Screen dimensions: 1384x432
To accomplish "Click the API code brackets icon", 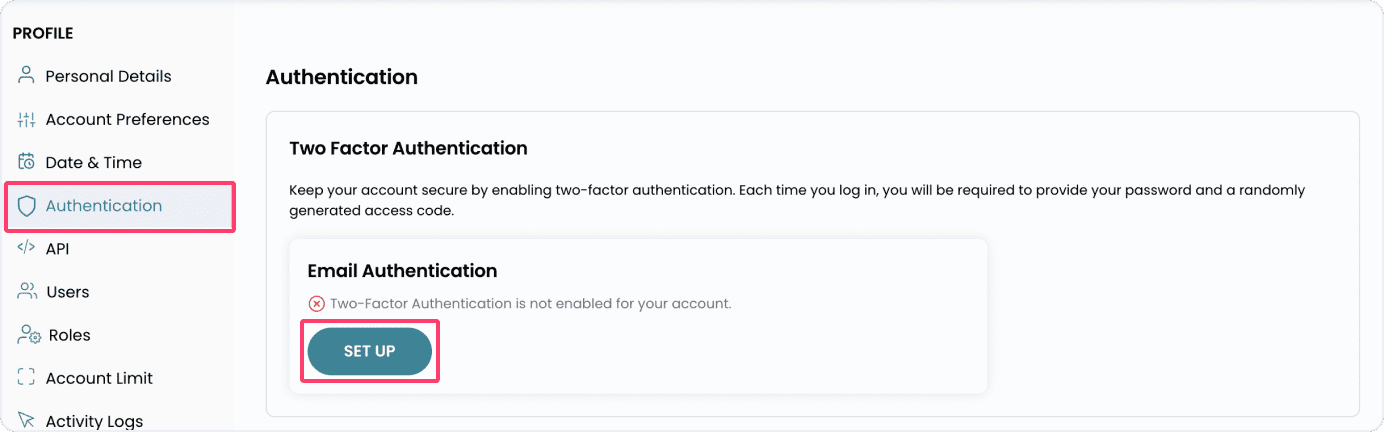I will point(27,248).
